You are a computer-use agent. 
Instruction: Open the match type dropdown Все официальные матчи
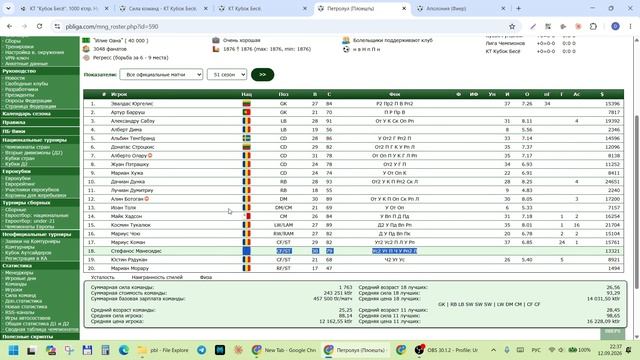pyautogui.click(x=161, y=75)
